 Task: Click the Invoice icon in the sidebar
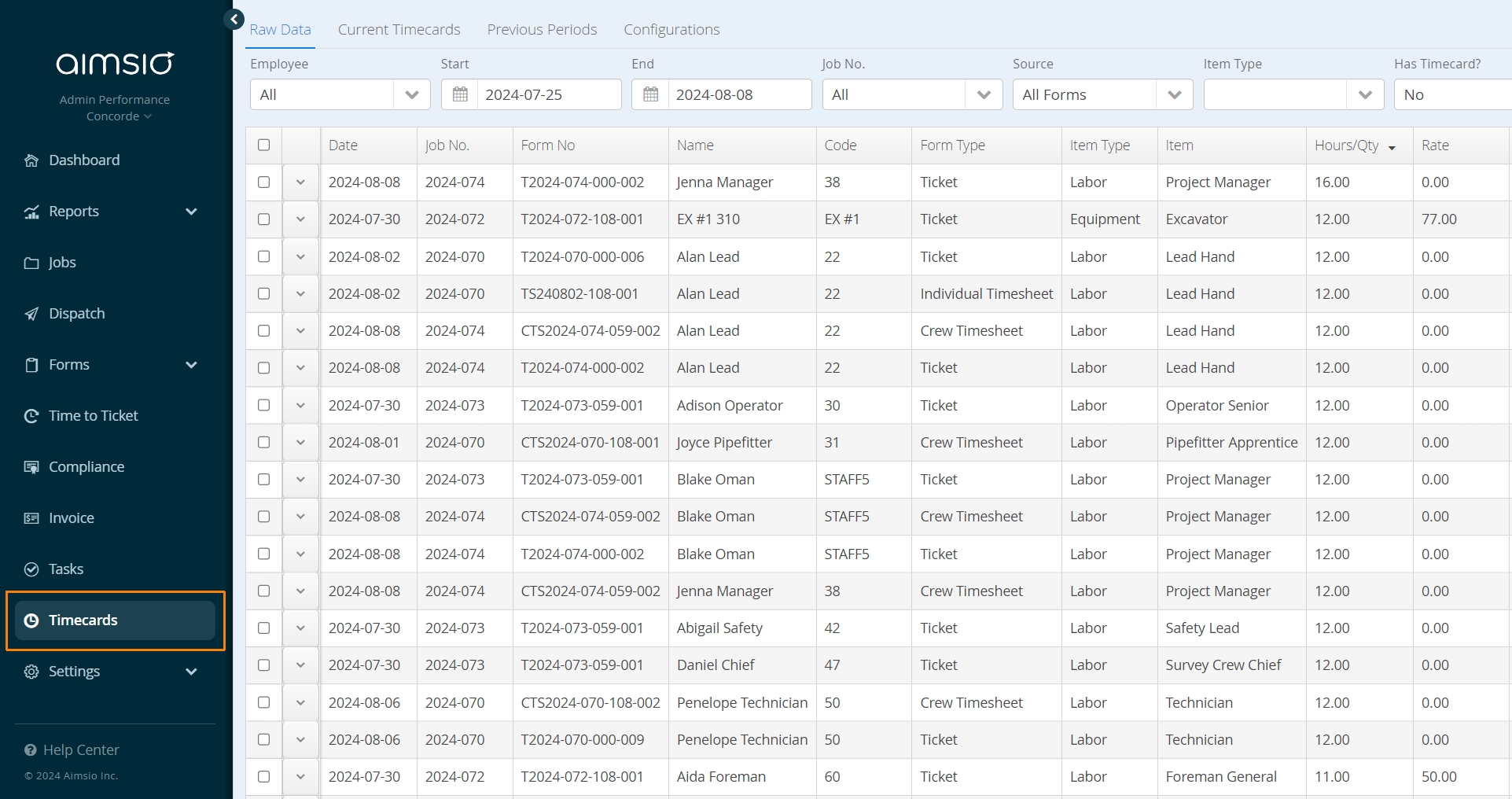pyautogui.click(x=31, y=518)
